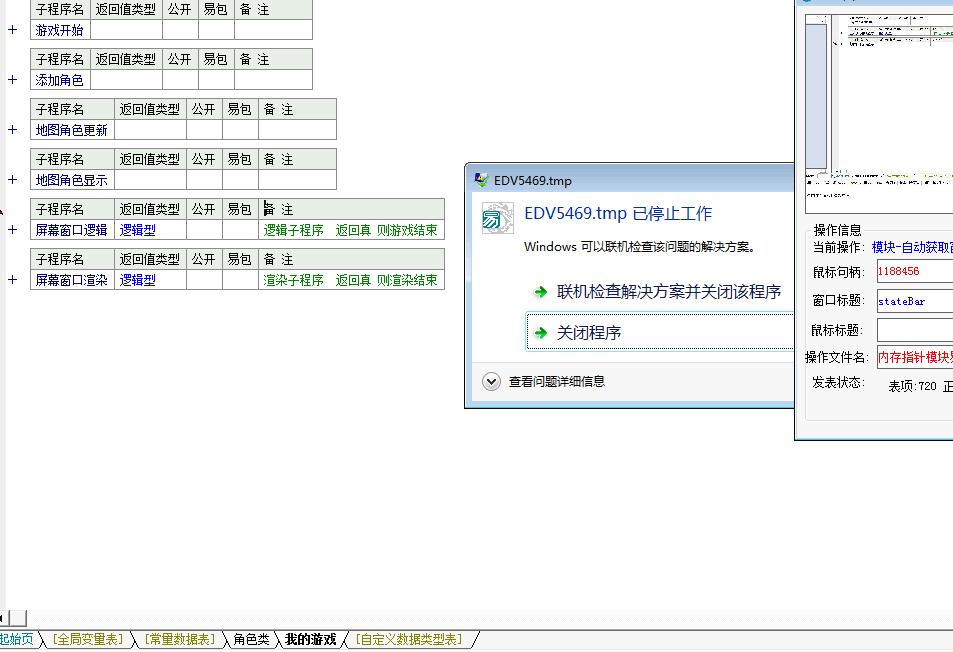Select the 屏幕窗口渲染 name cell

tap(72, 280)
